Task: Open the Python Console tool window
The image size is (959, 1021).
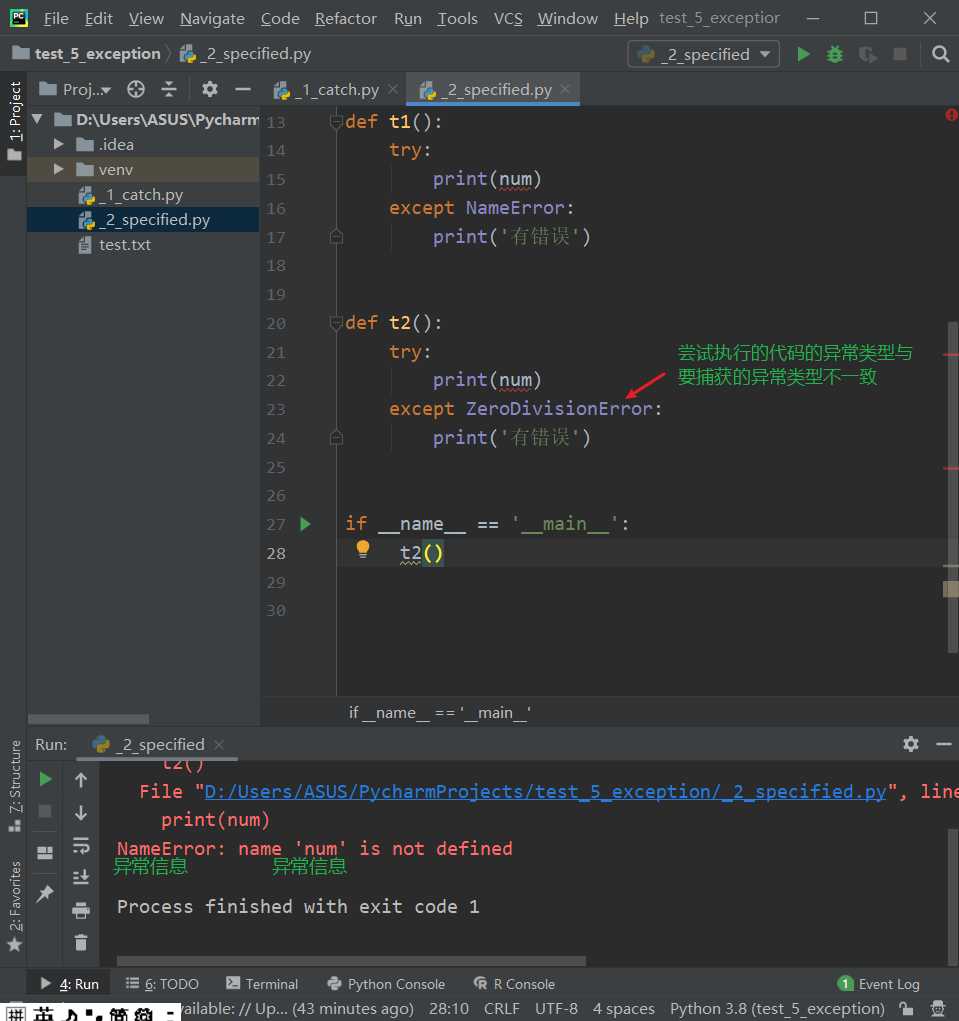Action: (387, 984)
